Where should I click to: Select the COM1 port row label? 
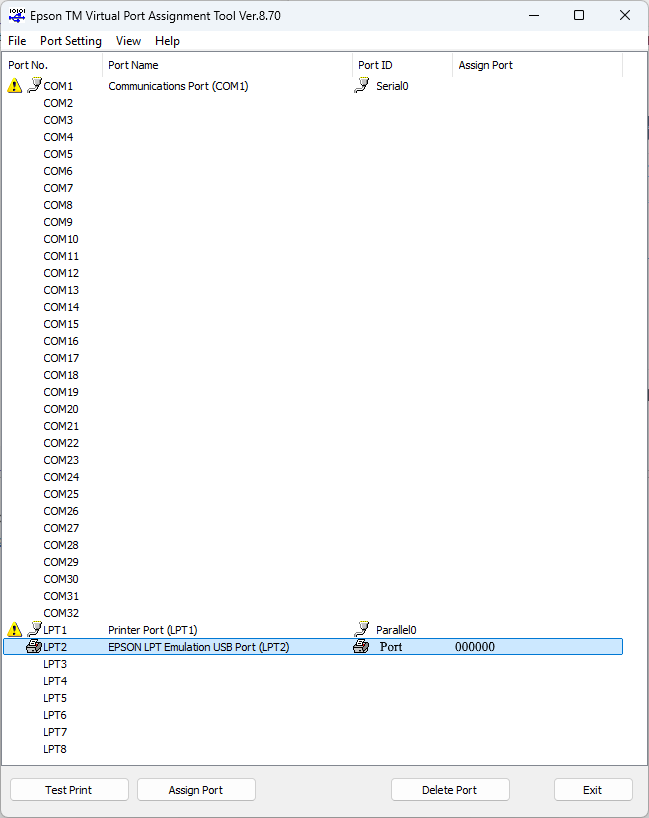click(58, 86)
